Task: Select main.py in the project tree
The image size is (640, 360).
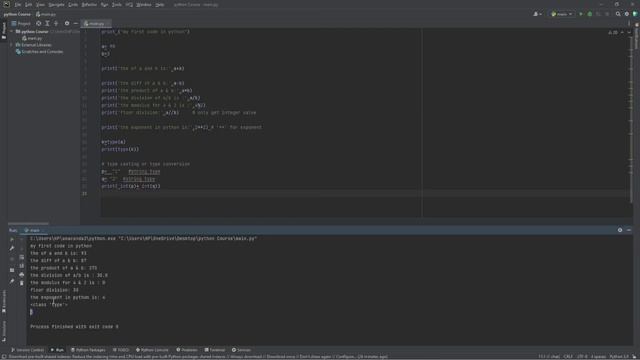Action: (32, 38)
